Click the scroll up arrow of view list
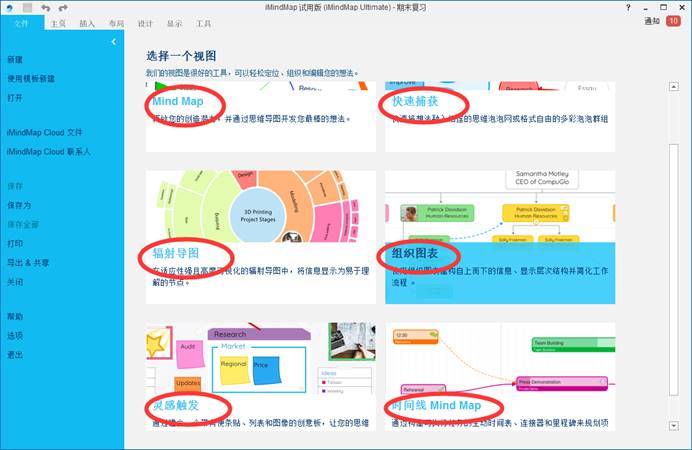The image size is (692, 450). point(673,86)
